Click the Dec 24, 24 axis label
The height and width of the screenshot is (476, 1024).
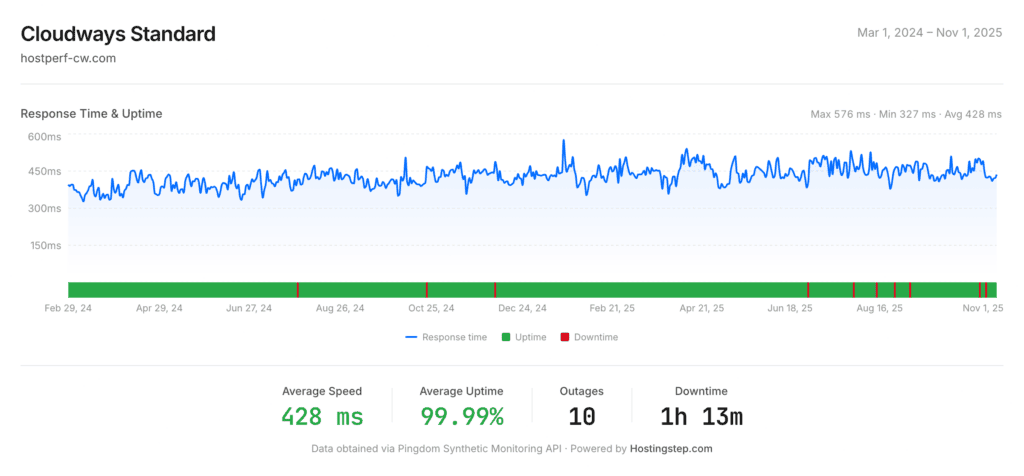[x=522, y=308]
